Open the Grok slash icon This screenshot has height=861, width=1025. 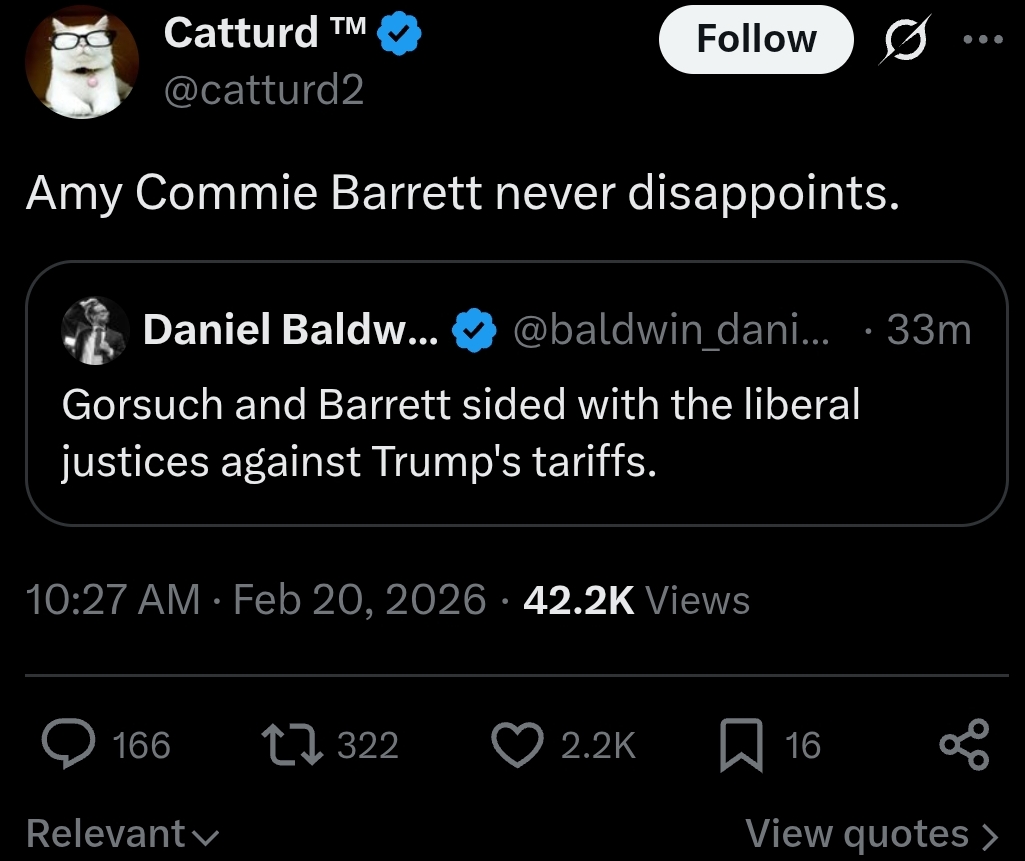click(x=903, y=42)
